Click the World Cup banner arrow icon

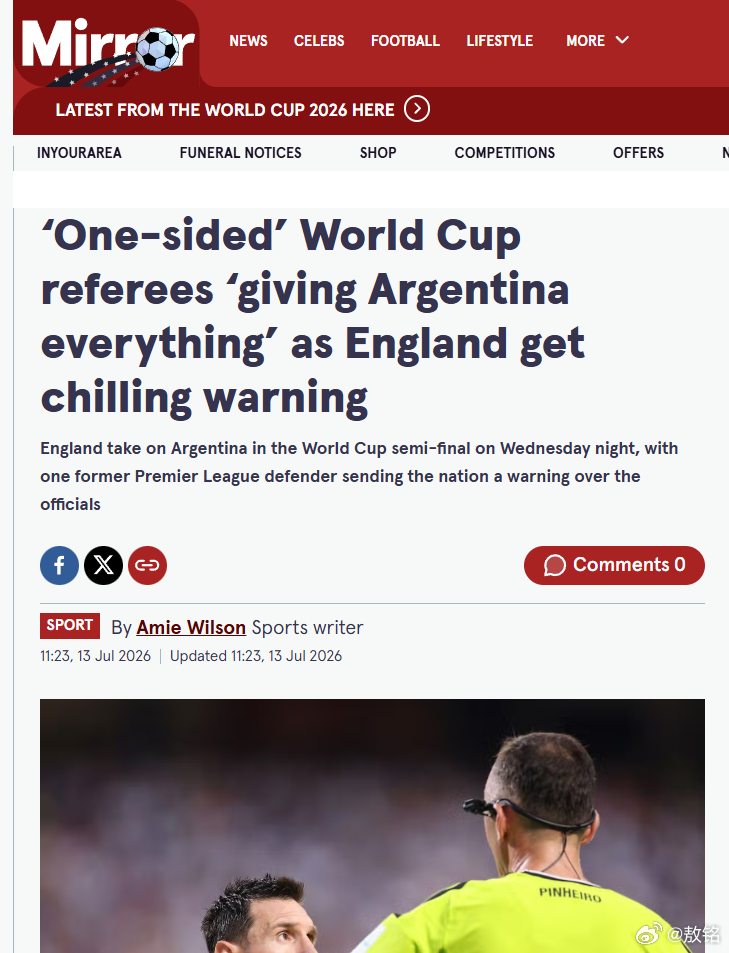[417, 109]
